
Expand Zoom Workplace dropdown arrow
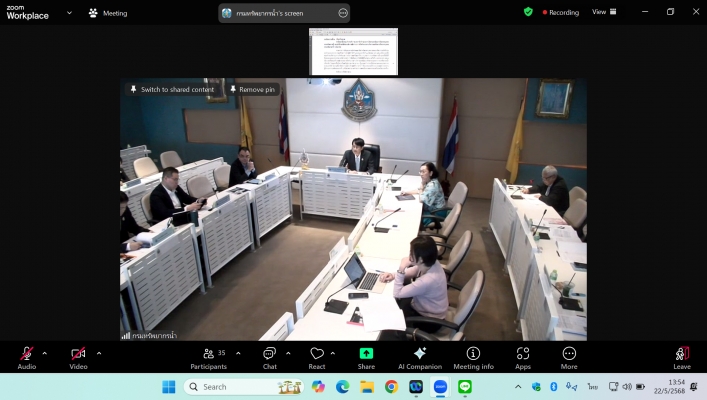69,13
